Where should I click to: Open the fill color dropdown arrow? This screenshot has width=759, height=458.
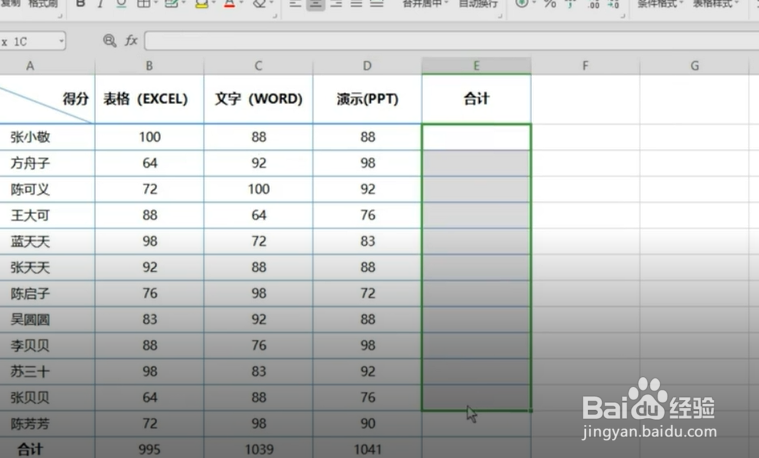coord(213,4)
